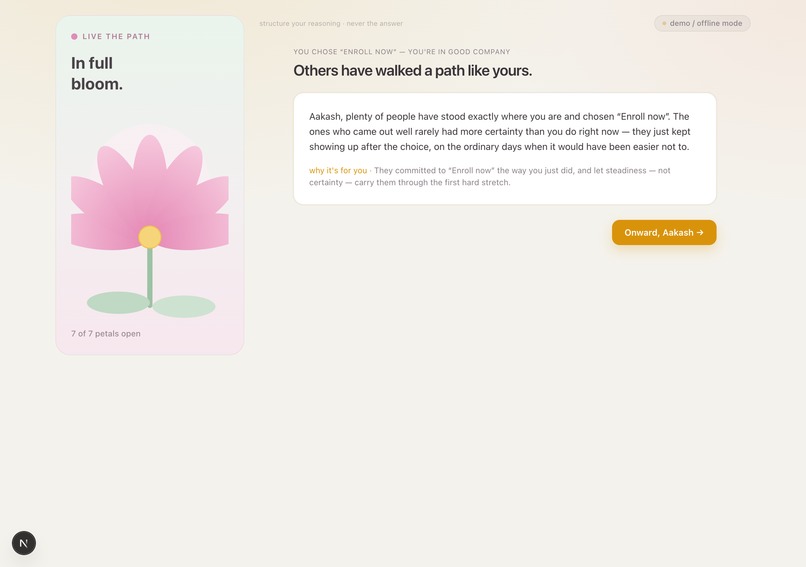Image resolution: width=806 pixels, height=567 pixels.
Task: Click the Onward, Aakash button
Action: [x=664, y=232]
